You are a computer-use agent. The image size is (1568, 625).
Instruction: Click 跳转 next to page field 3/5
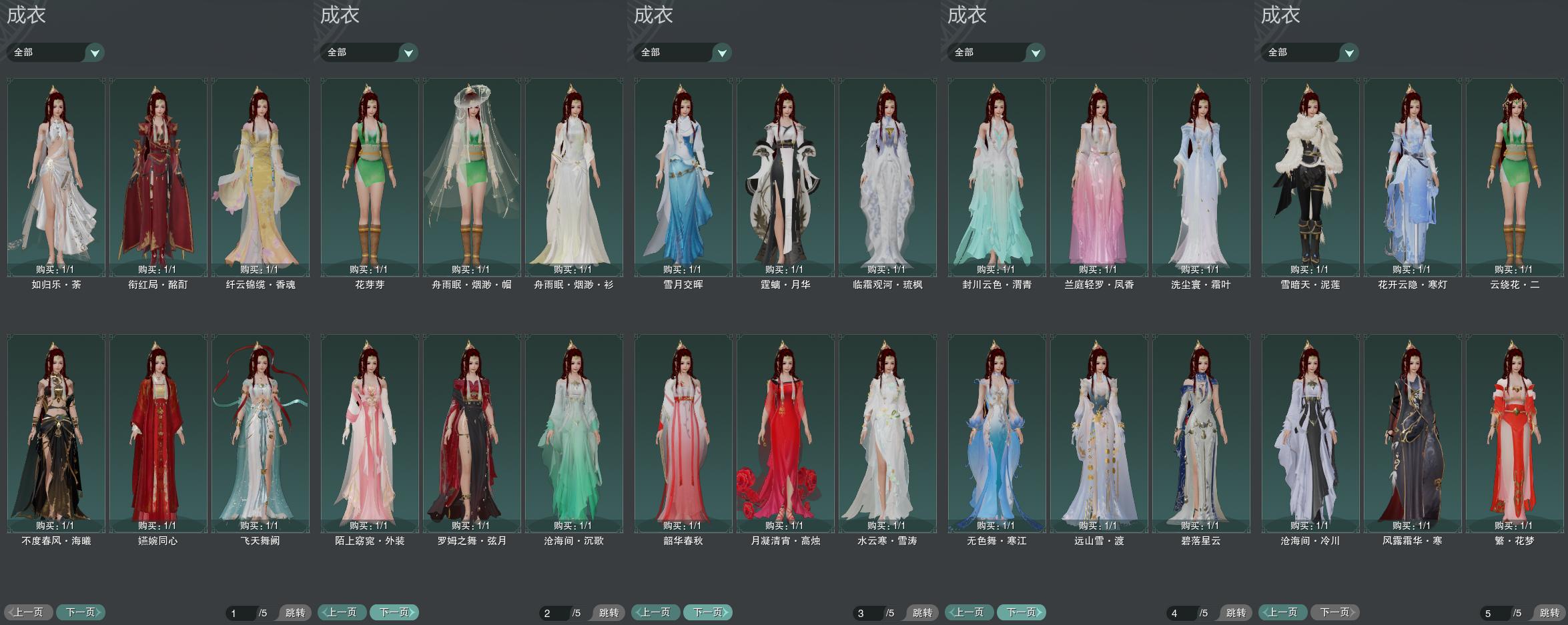922,612
